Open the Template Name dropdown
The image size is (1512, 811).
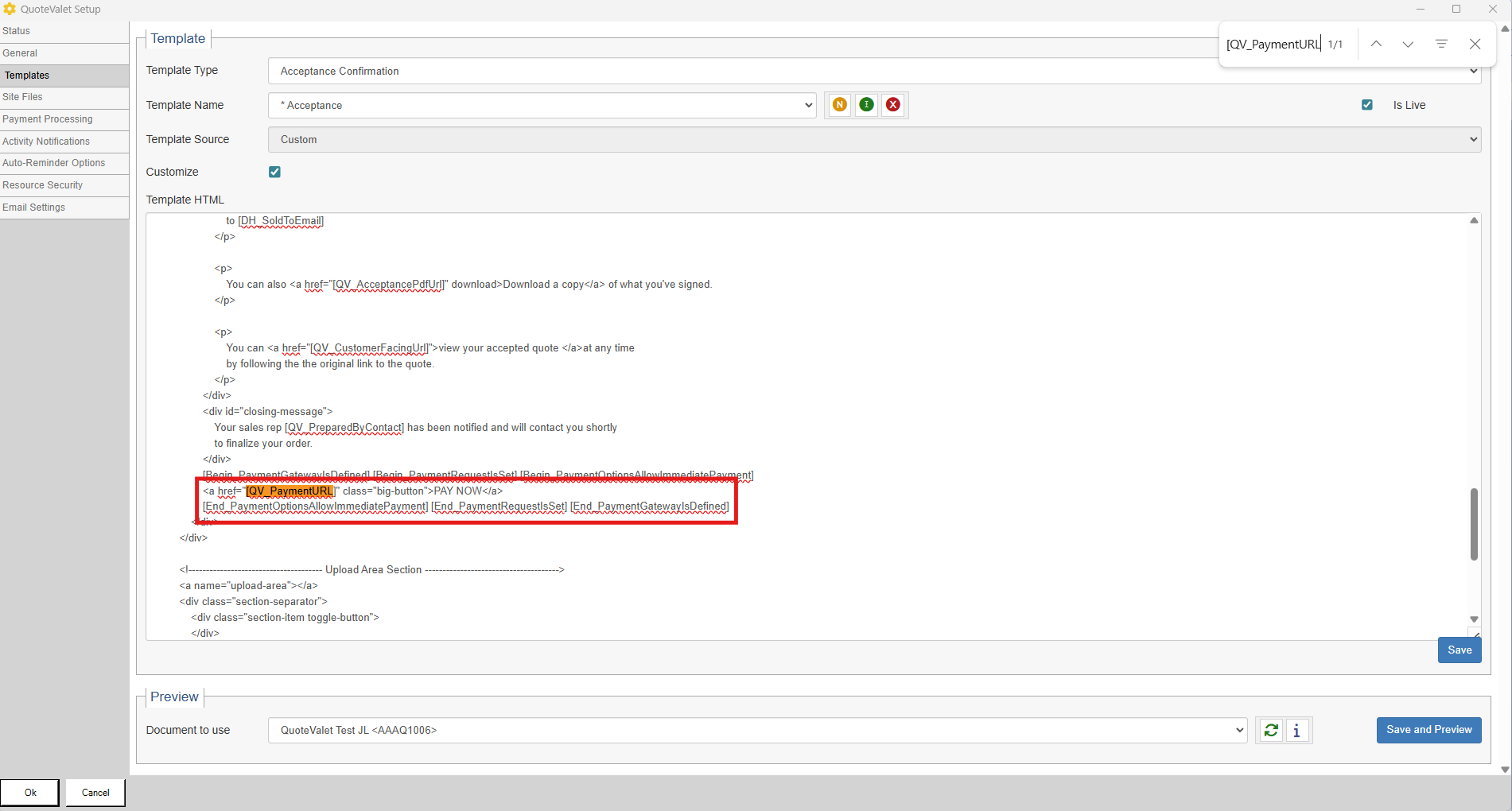click(542, 105)
